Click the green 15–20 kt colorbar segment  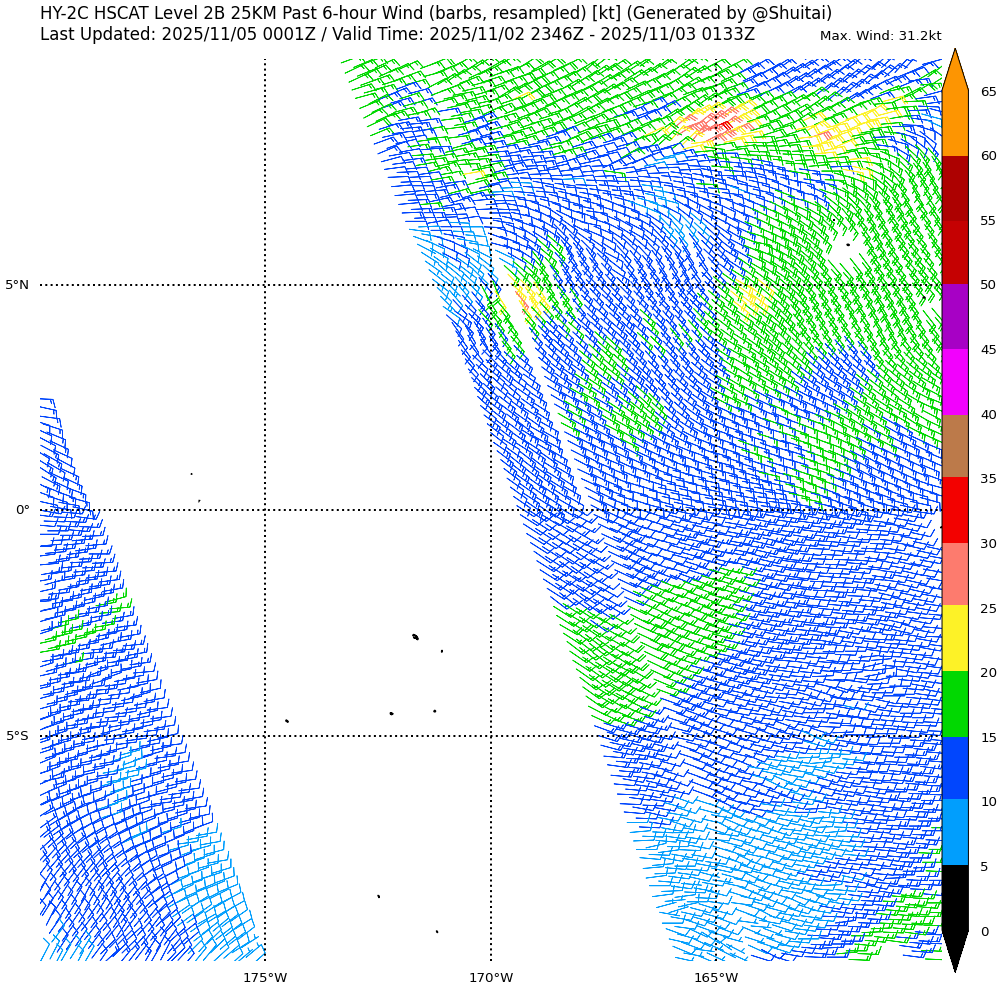tap(955, 704)
